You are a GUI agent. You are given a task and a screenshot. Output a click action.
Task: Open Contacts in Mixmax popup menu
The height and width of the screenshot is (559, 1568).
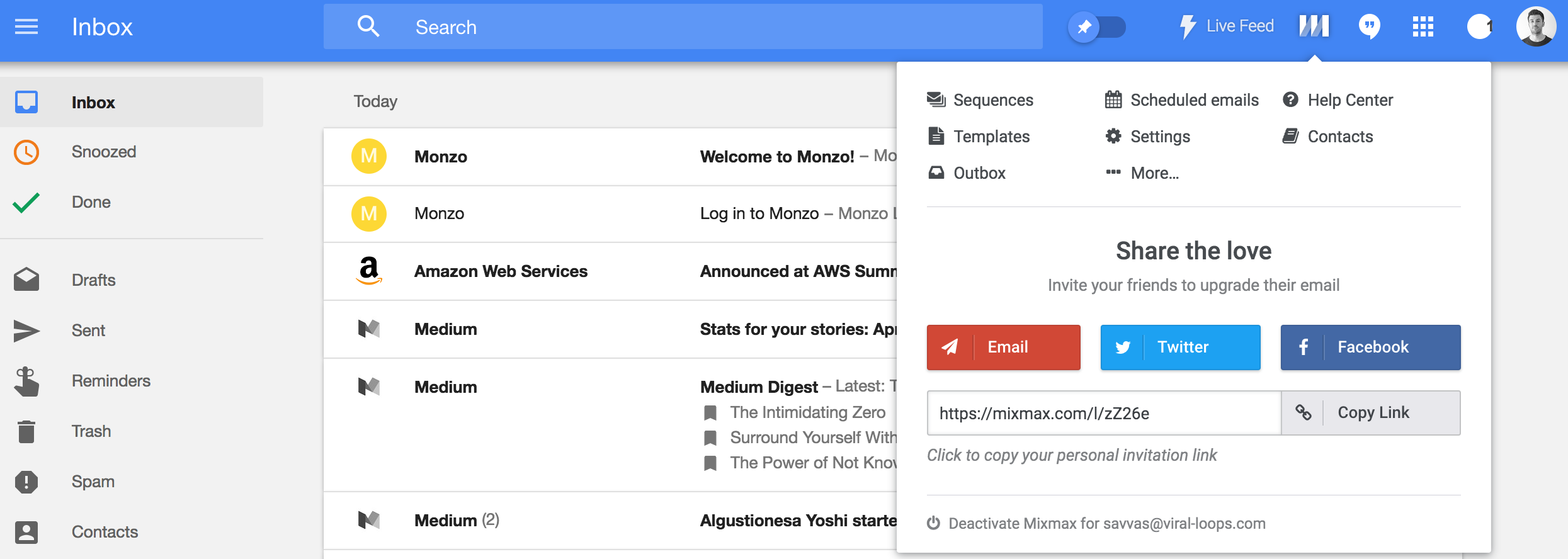click(x=1328, y=137)
